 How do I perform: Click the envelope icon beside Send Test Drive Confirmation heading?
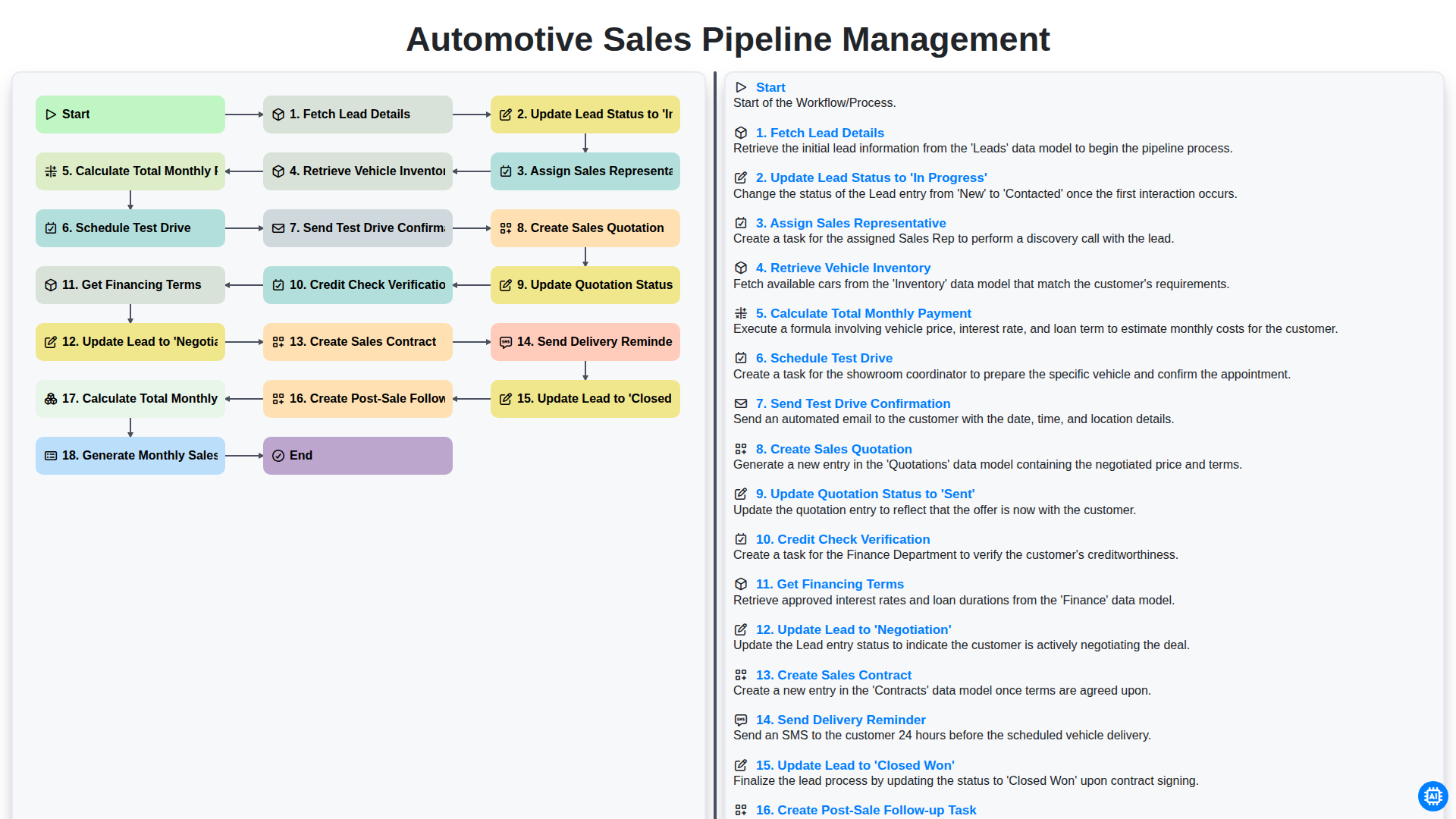point(741,403)
